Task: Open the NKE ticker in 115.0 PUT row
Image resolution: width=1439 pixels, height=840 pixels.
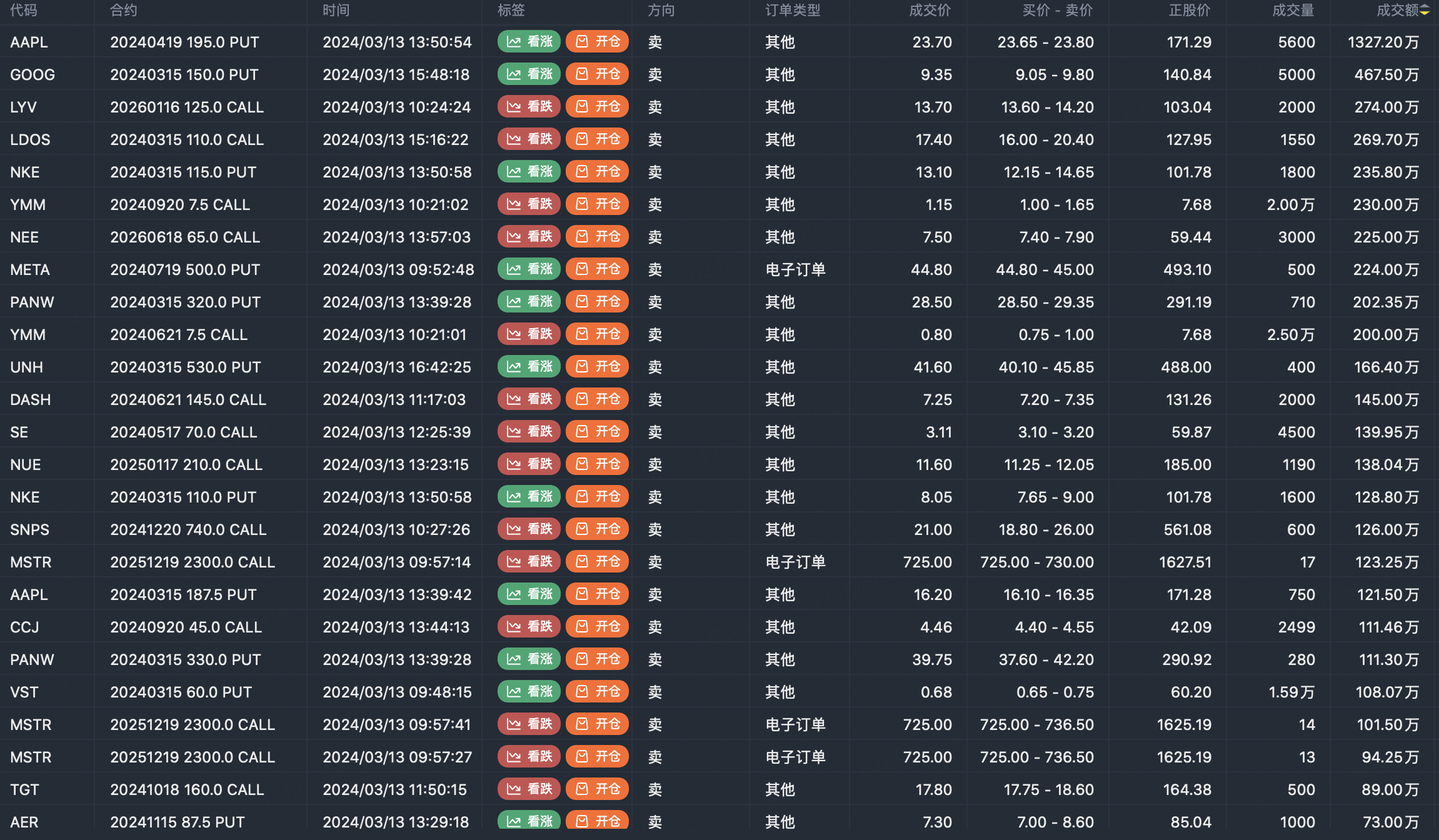Action: (x=25, y=172)
